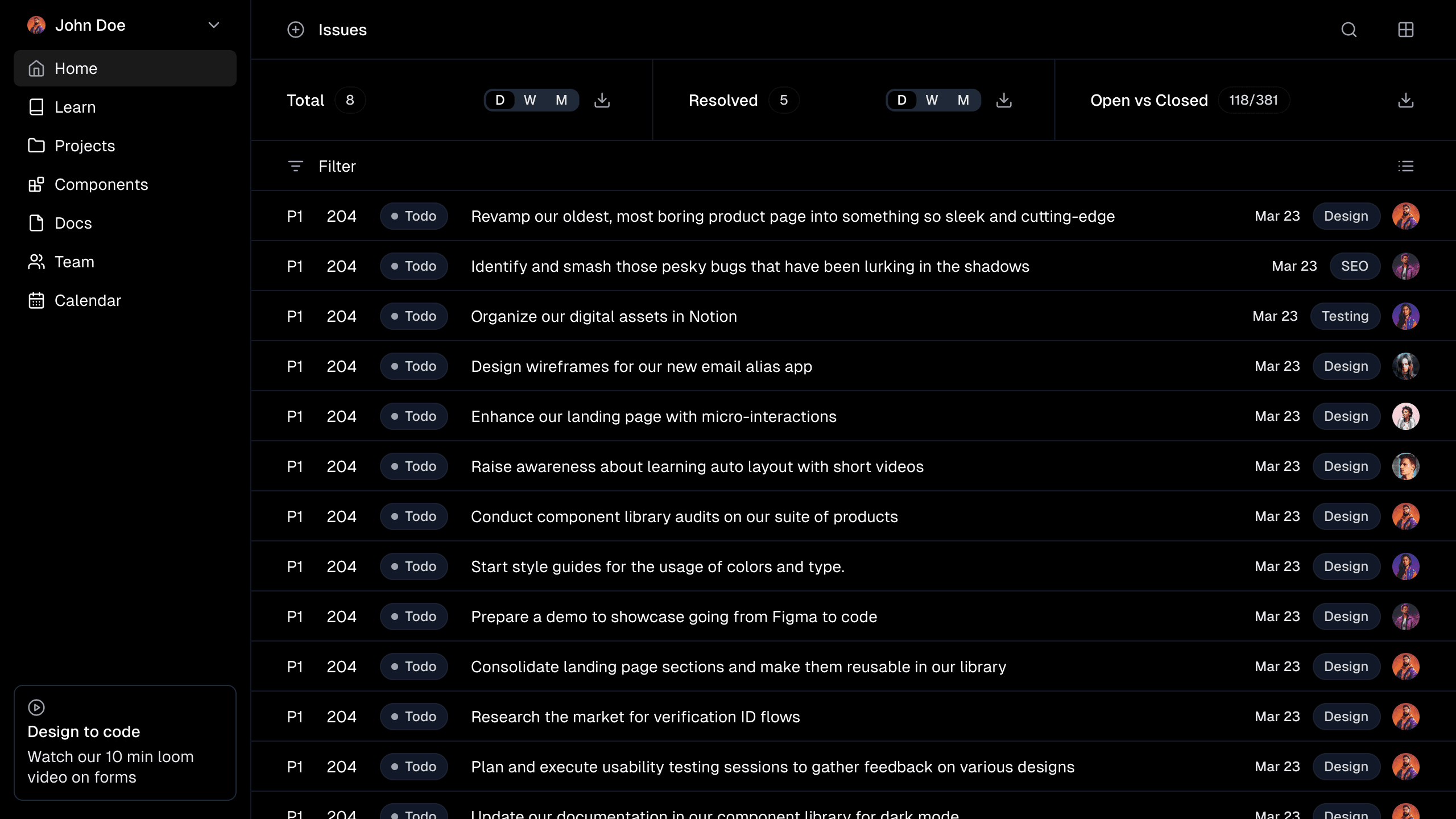
Task: Go to Projects in sidebar
Action: click(x=85, y=146)
